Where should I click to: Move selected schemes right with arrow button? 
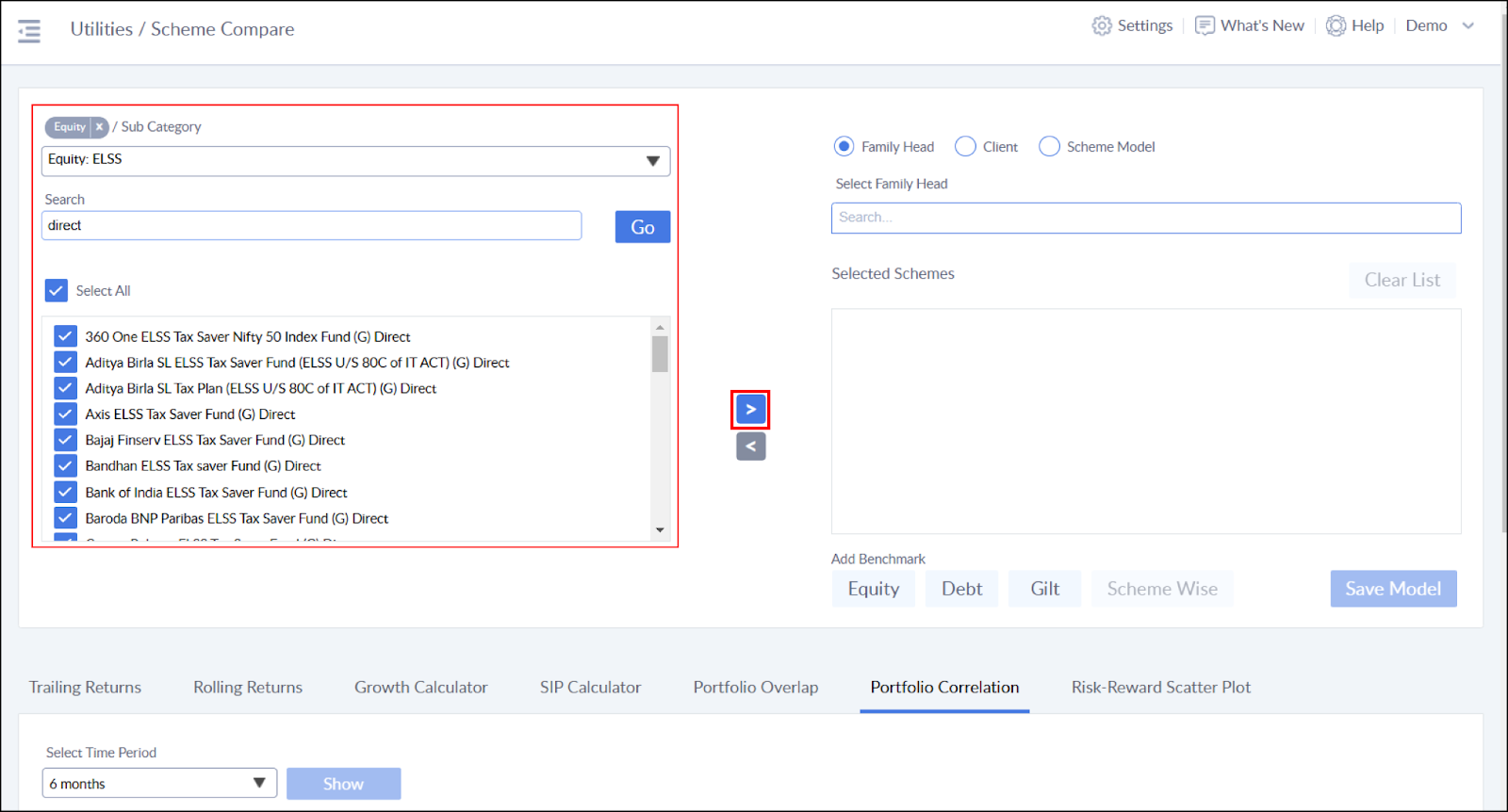(750, 410)
